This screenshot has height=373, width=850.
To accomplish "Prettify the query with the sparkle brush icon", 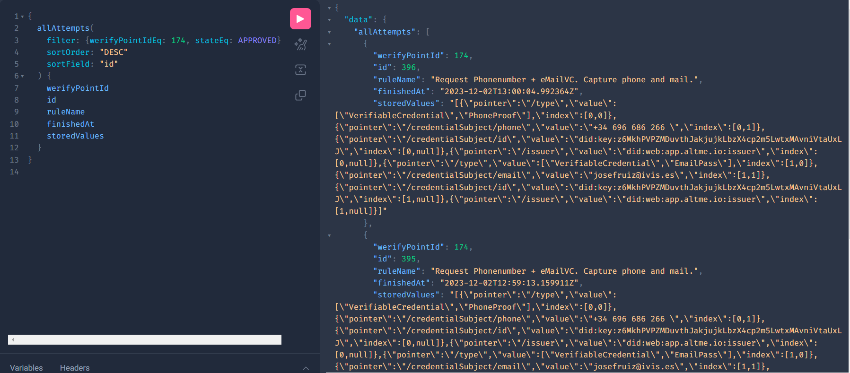I will (x=300, y=44).
